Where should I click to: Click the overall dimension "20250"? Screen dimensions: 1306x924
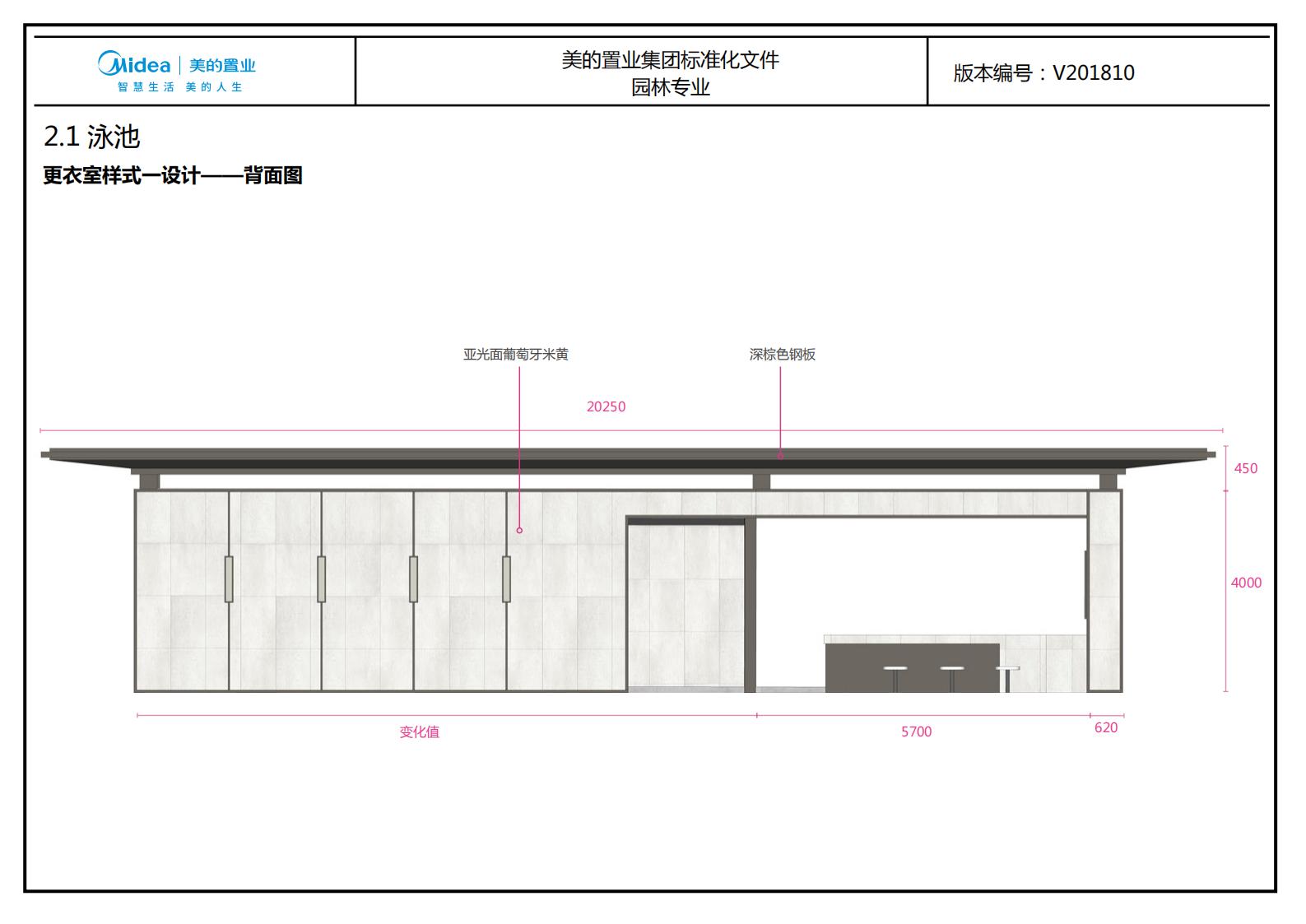coord(607,406)
